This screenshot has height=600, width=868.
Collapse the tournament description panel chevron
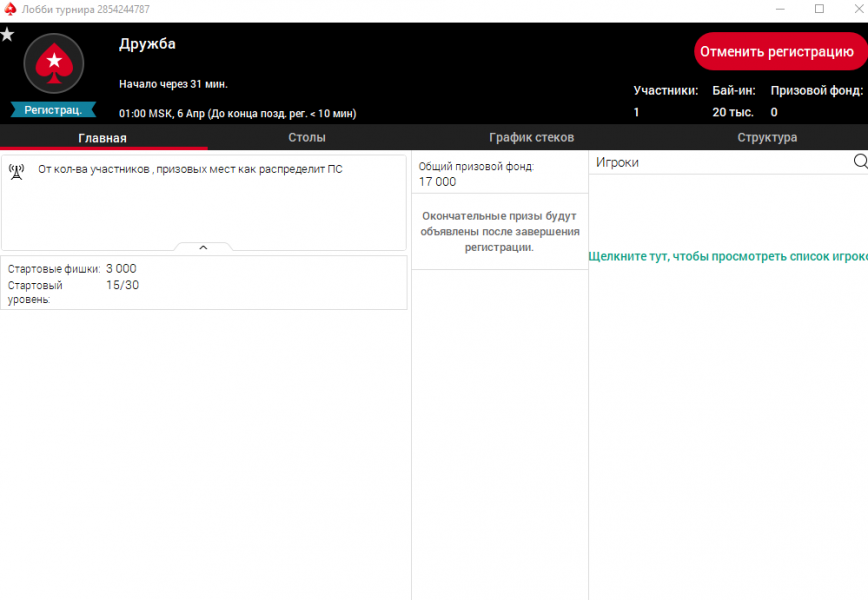(x=203, y=247)
